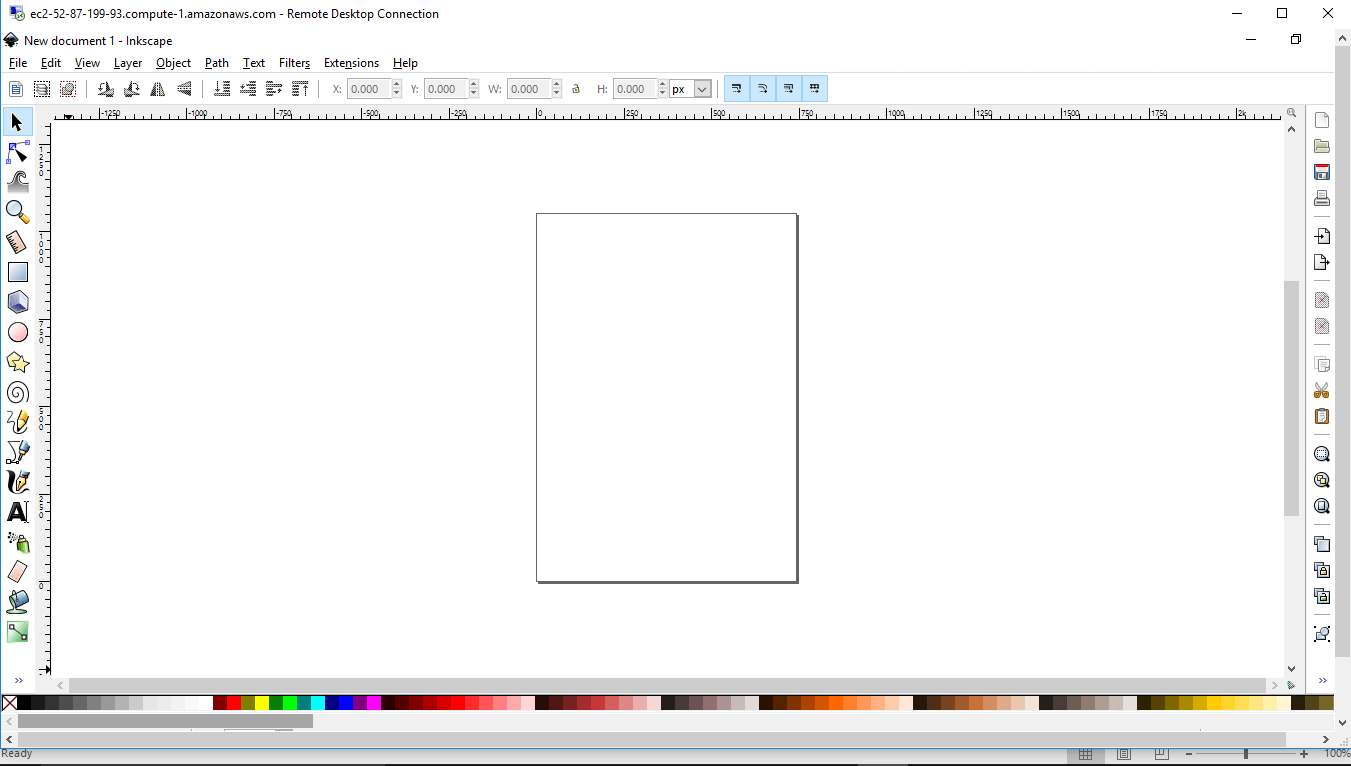Toggle moving patterns along with objects
The image size is (1351, 766).
(x=815, y=89)
